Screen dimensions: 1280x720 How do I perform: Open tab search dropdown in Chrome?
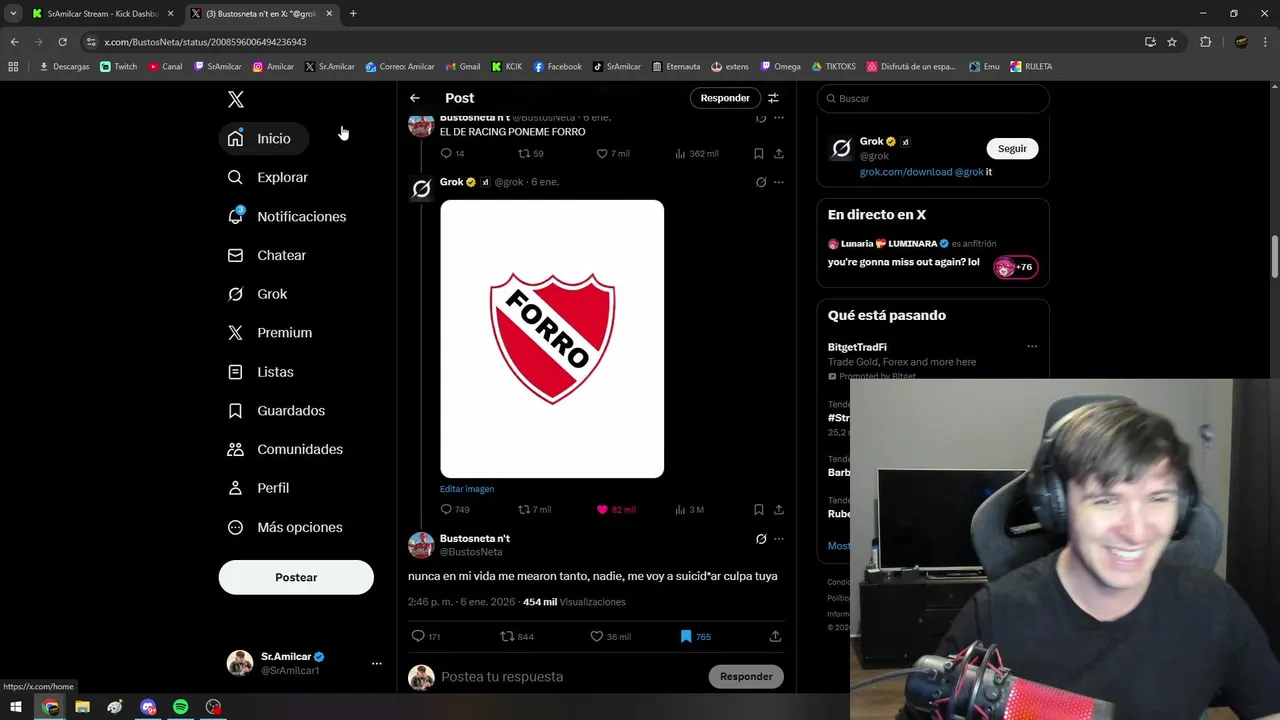tap(13, 14)
